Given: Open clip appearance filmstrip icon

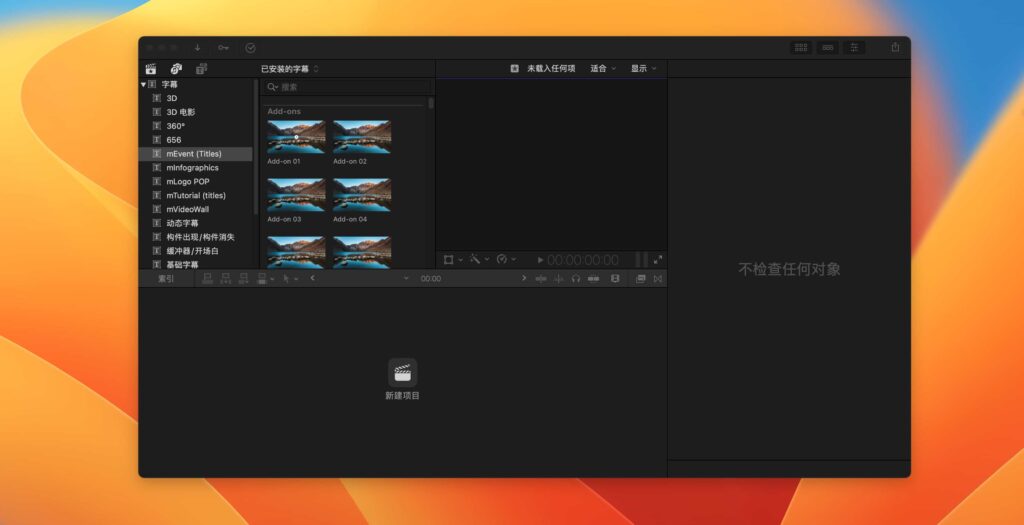Looking at the screenshot, I should 615,279.
